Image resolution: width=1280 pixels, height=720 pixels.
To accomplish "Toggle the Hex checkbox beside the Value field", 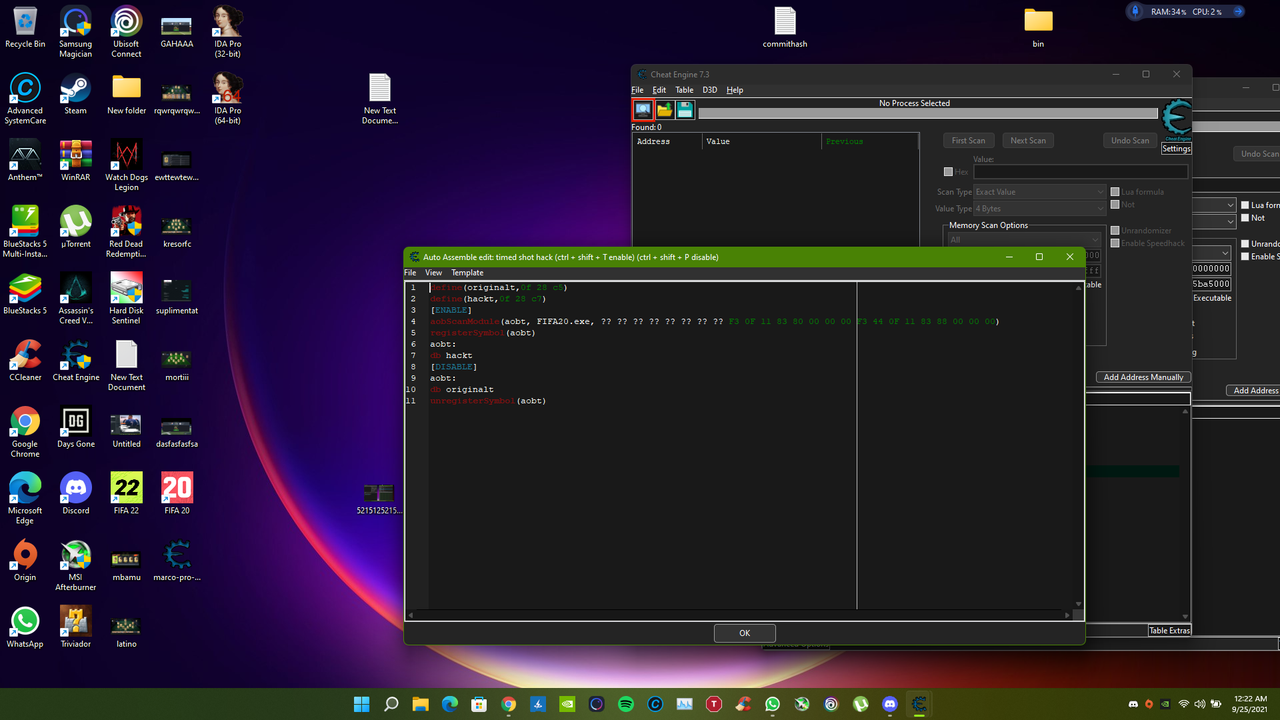I will (x=948, y=172).
